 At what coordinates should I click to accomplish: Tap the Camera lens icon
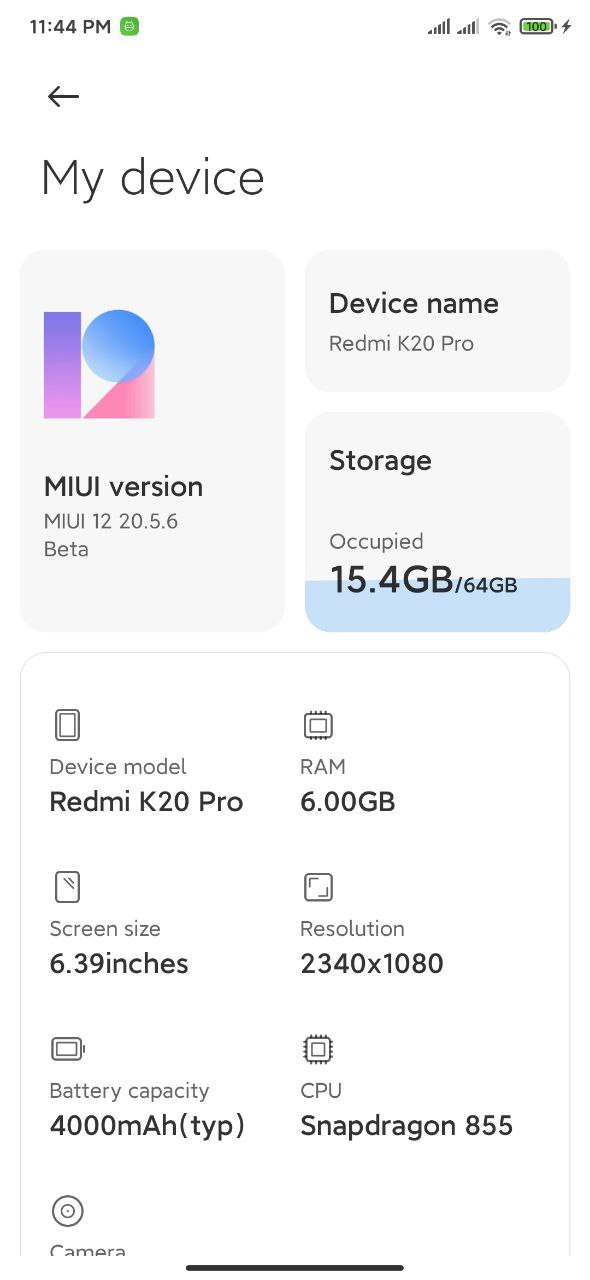pyautogui.click(x=68, y=1211)
